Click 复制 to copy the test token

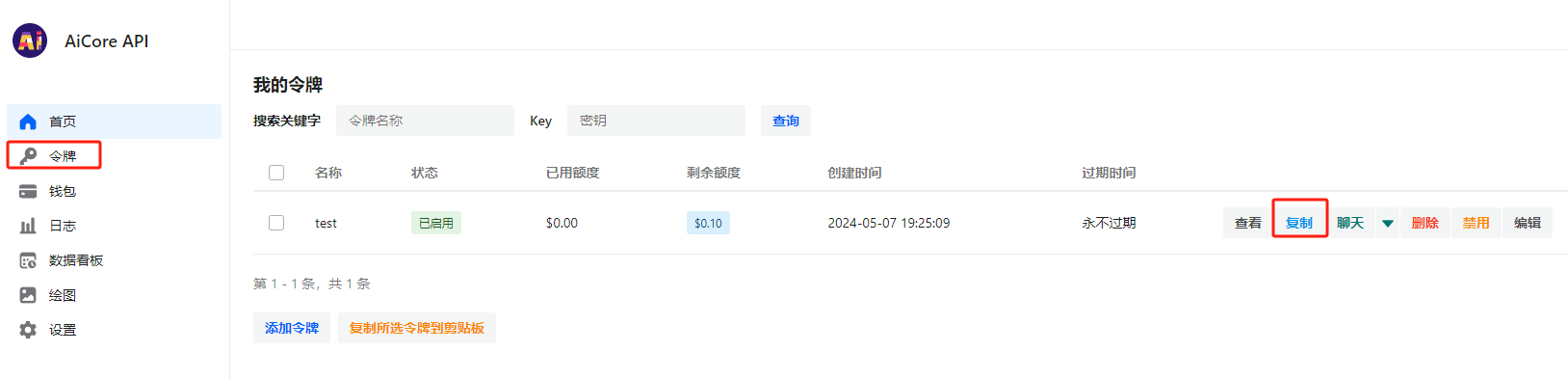point(1299,223)
